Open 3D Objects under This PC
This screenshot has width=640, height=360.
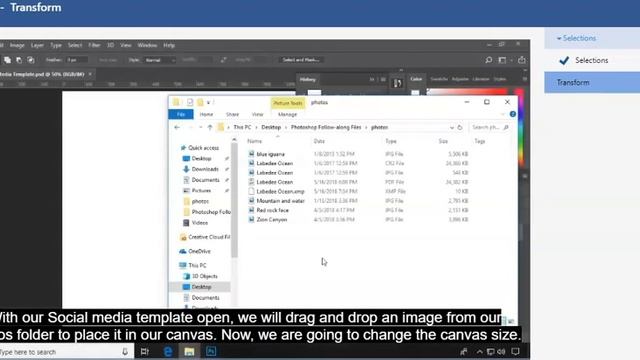click(204, 276)
